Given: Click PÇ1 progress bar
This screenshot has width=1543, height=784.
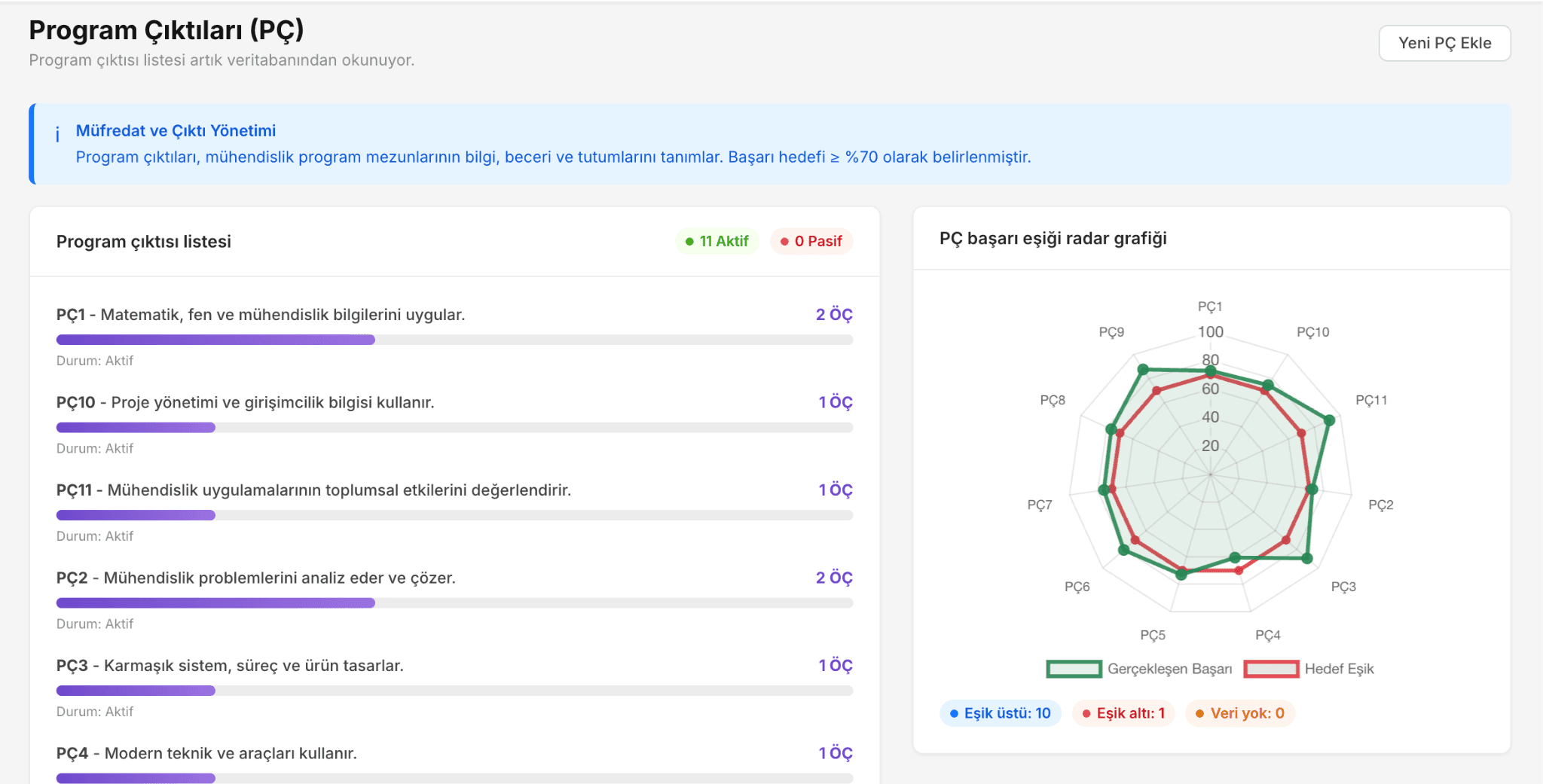Looking at the screenshot, I should tap(454, 340).
